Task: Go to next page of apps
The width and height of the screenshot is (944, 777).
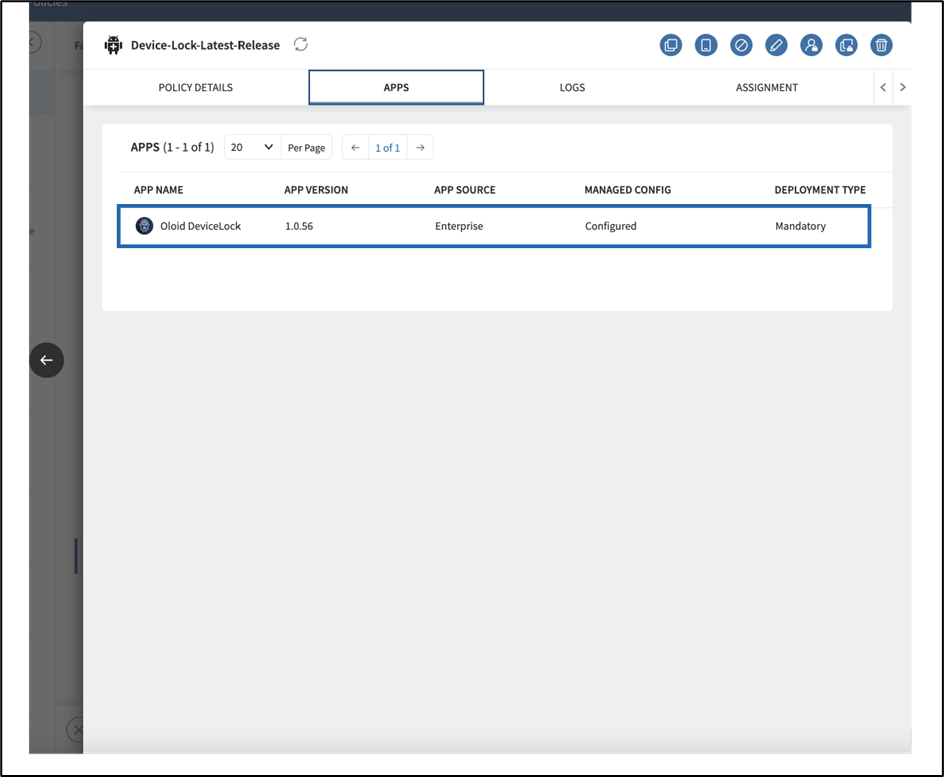Action: pos(420,147)
